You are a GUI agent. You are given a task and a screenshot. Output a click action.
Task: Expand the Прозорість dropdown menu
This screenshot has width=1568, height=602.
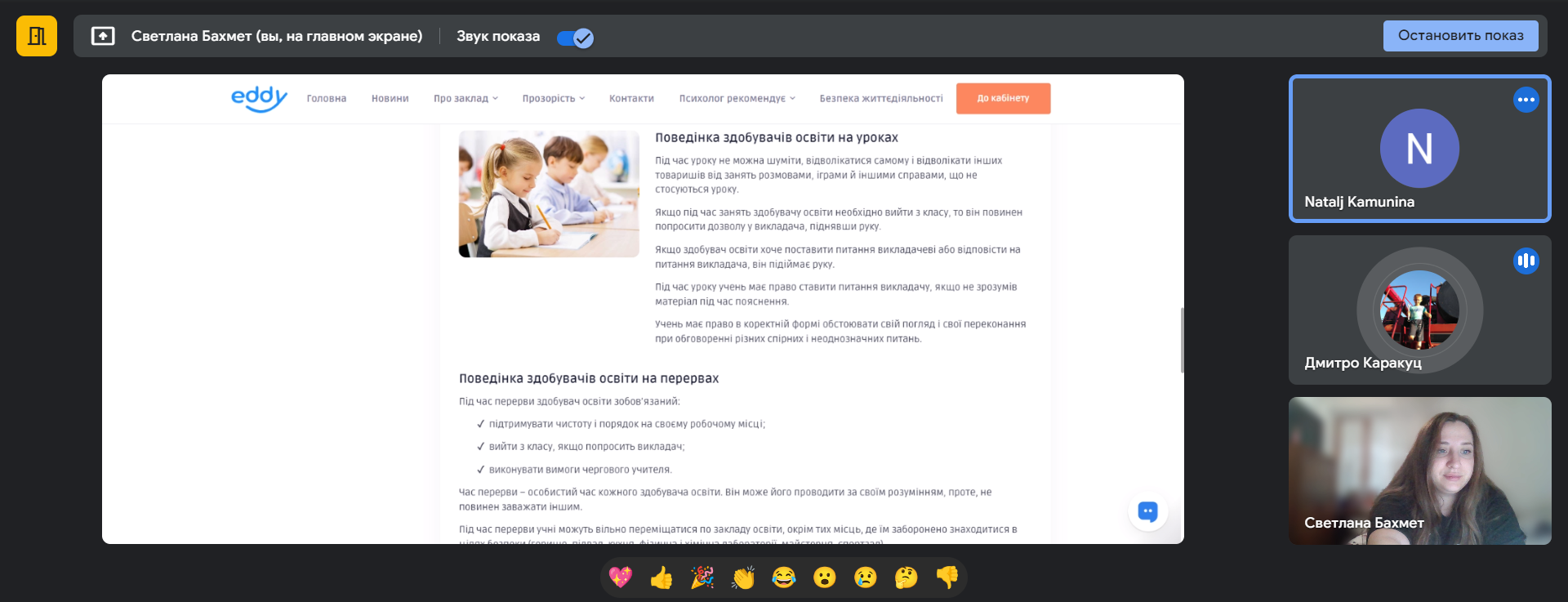click(554, 99)
